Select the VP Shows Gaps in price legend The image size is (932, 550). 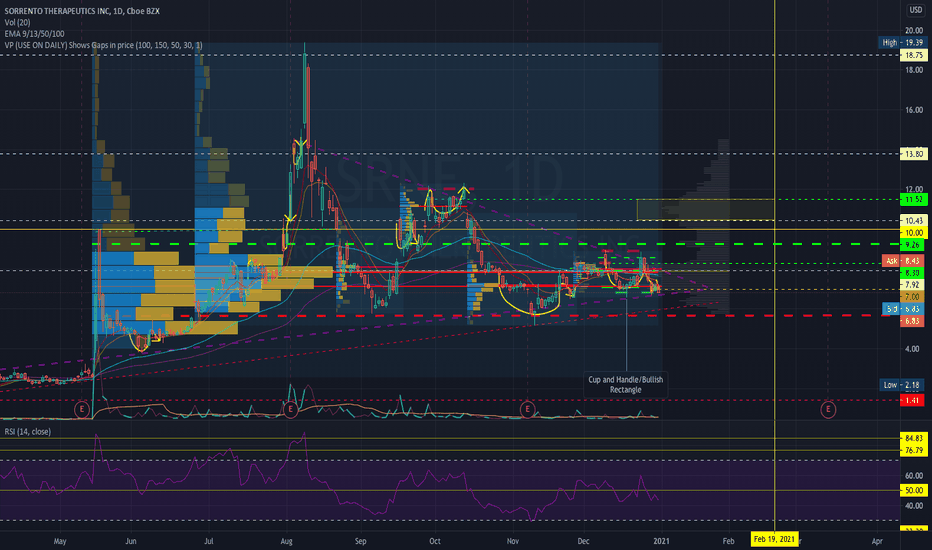tap(103, 45)
